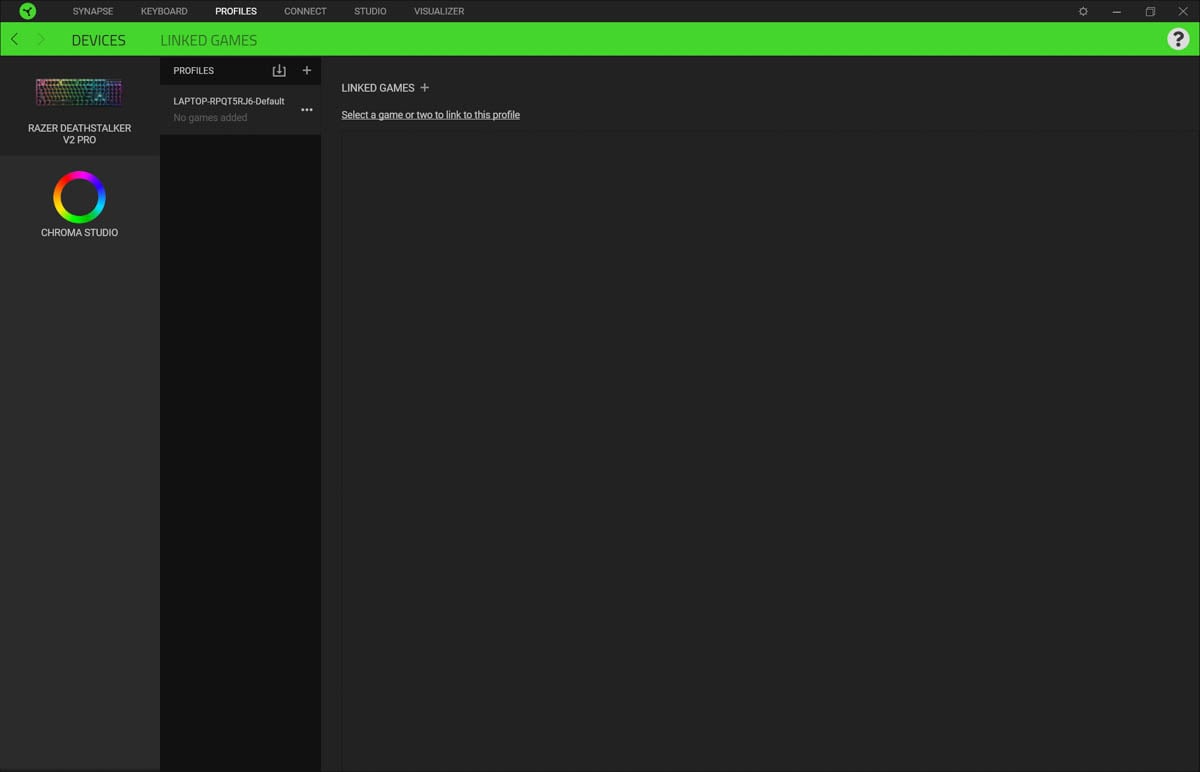Go to the Studio tab
The image size is (1200, 772).
tap(370, 11)
